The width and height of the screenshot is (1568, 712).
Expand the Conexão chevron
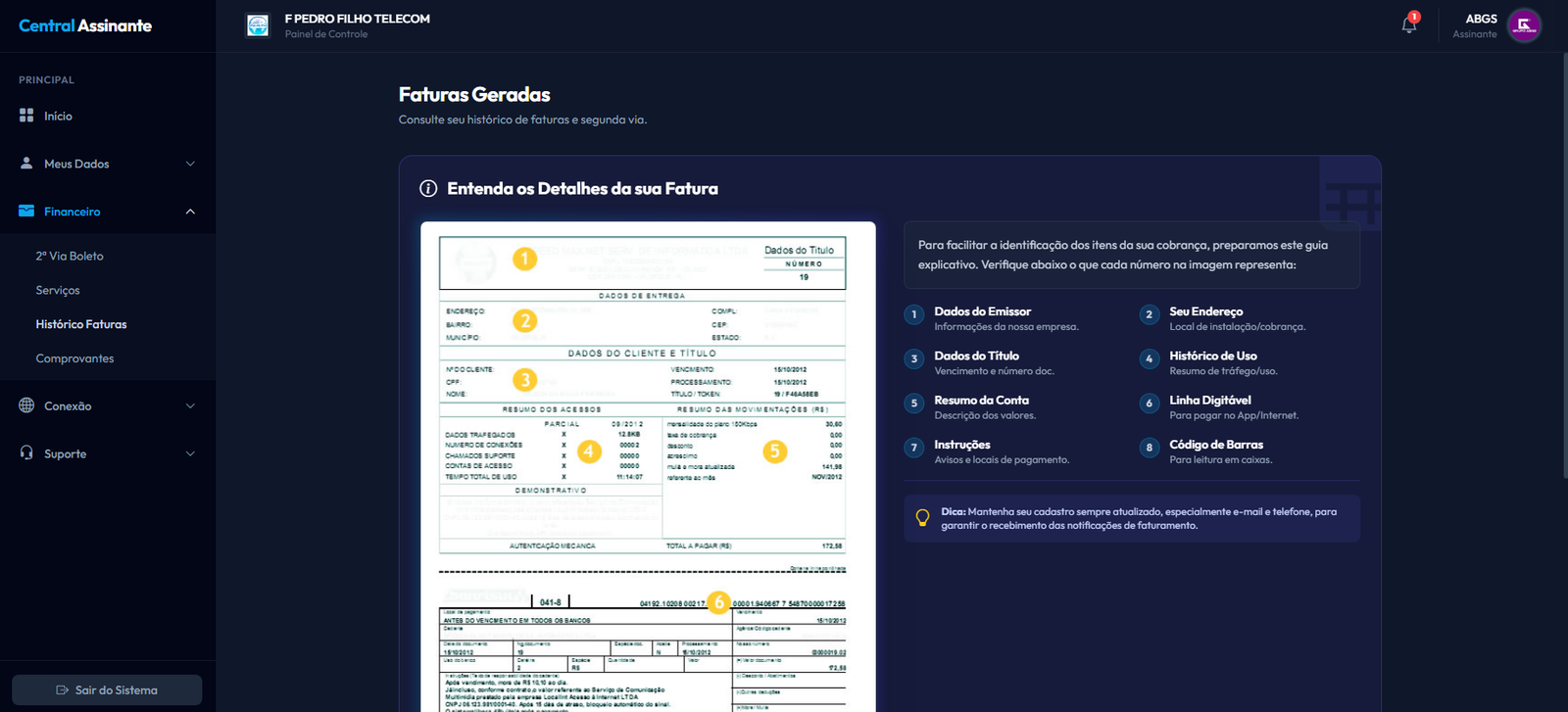pos(190,405)
